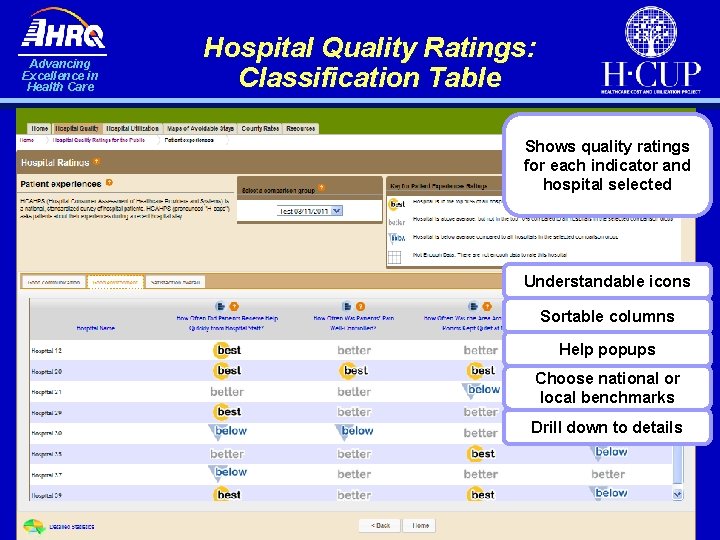Click Hospital 35 'best' rating for quiet rooms
The width and height of the screenshot is (720, 540).
pos(481,454)
